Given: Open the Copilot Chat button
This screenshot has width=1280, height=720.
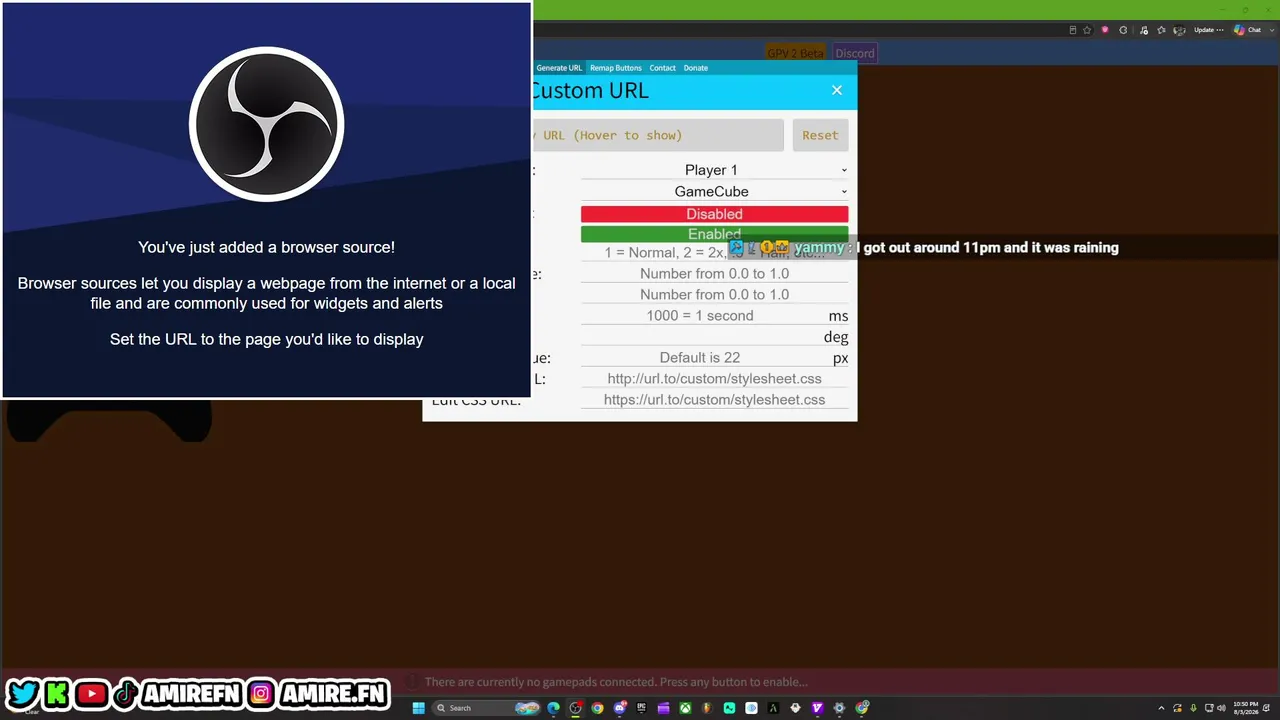Looking at the screenshot, I should 1248,30.
